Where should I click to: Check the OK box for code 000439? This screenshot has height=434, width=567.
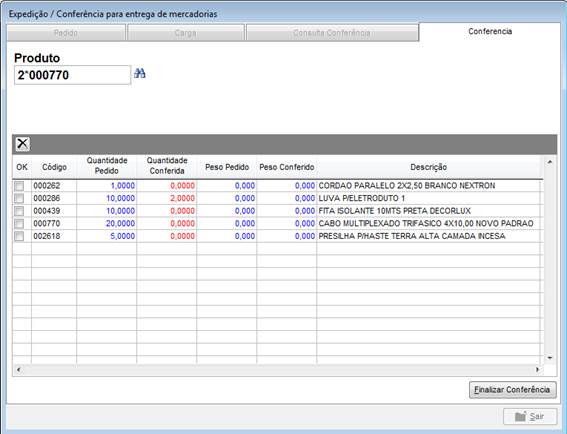point(19,211)
